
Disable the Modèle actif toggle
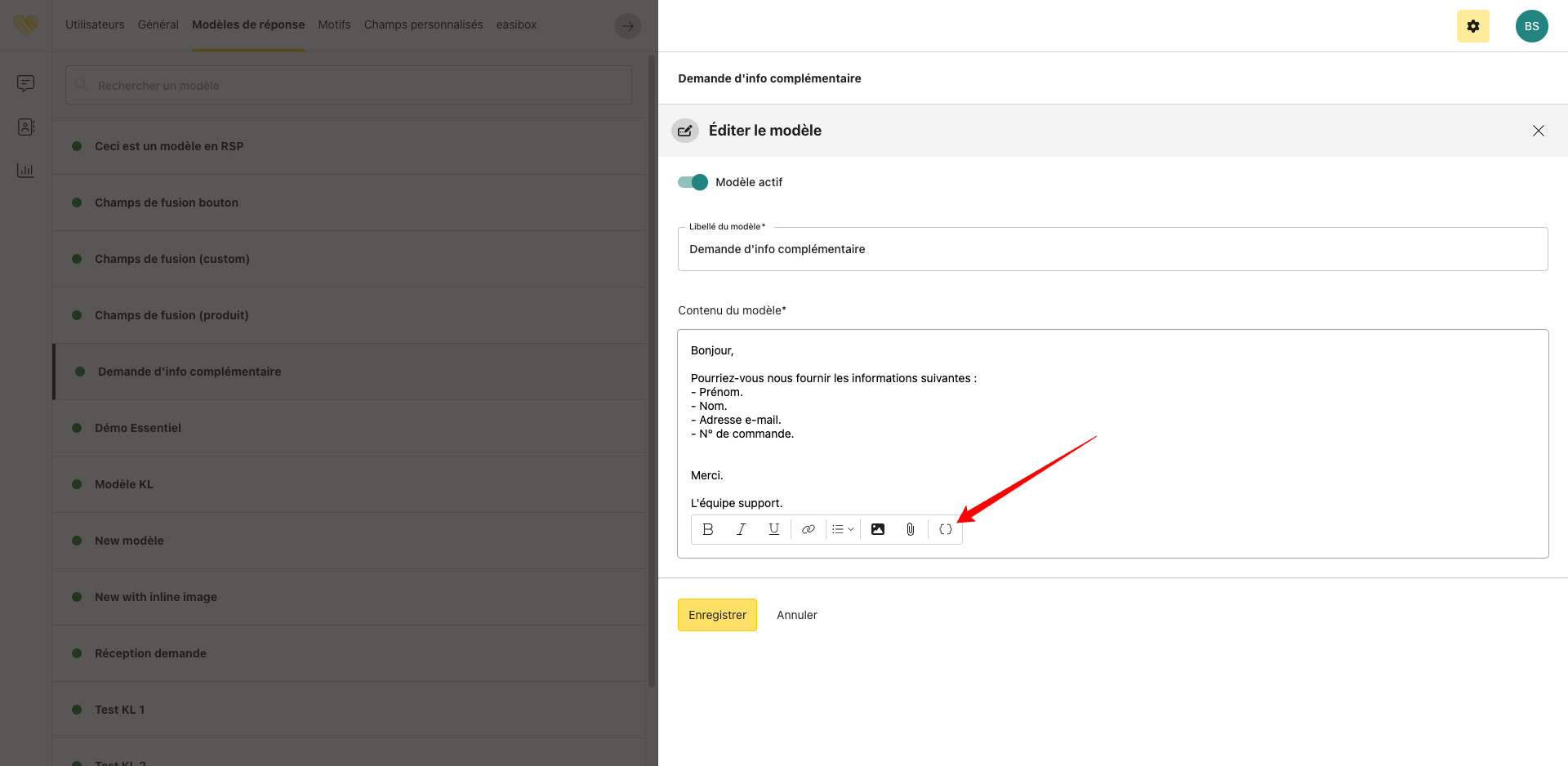tap(693, 182)
